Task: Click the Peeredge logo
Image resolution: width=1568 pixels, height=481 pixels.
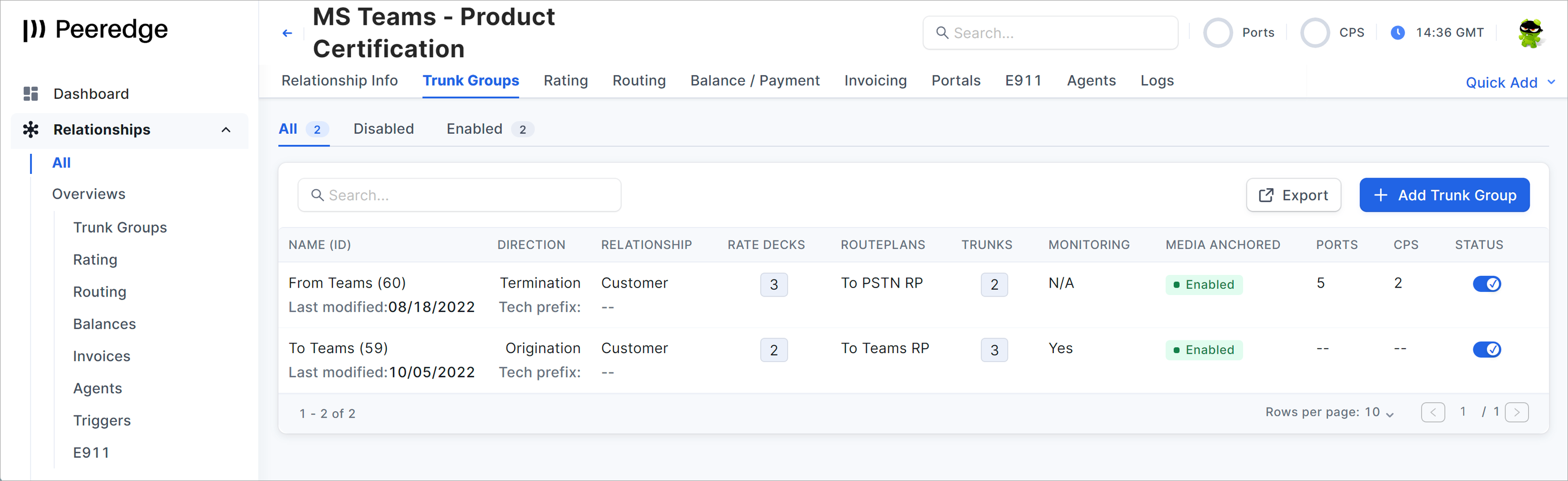Action: [95, 29]
